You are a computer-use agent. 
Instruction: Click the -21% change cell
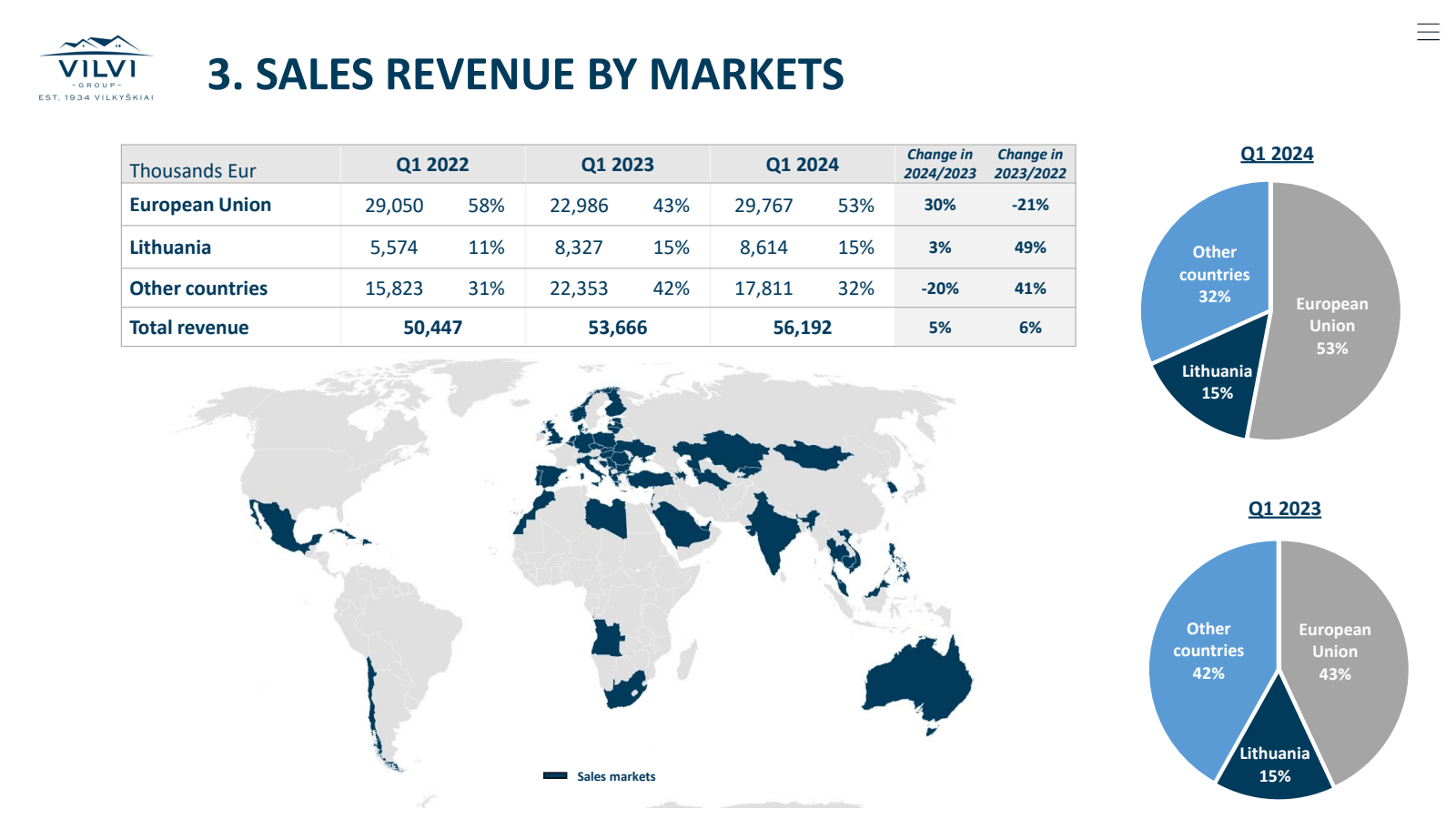click(x=1030, y=205)
